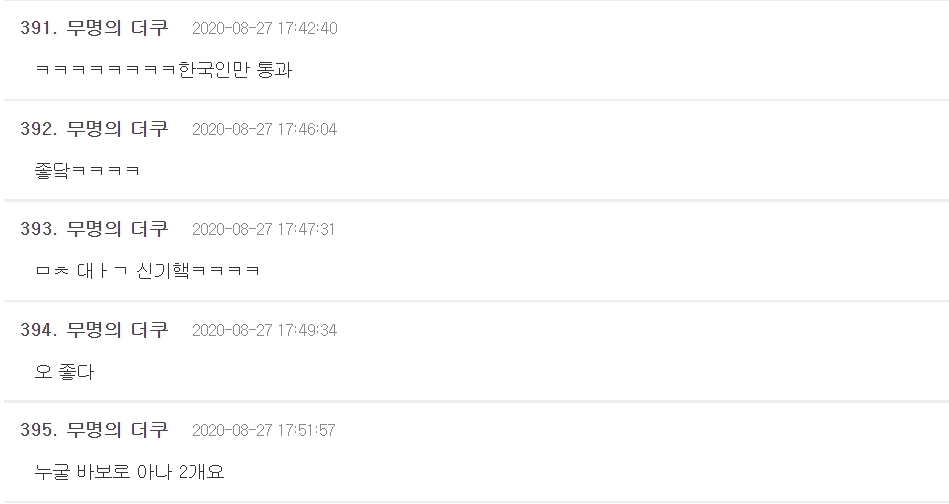The image size is (949, 504).
Task: Click comment number 391
Action: [x=38, y=28]
